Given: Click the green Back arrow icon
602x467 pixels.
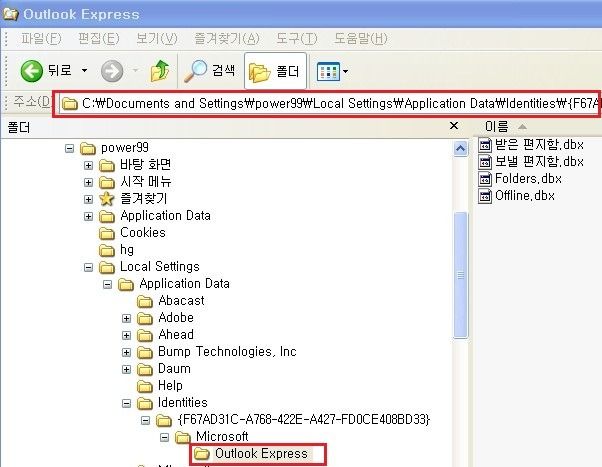Looking at the screenshot, I should 31,71.
